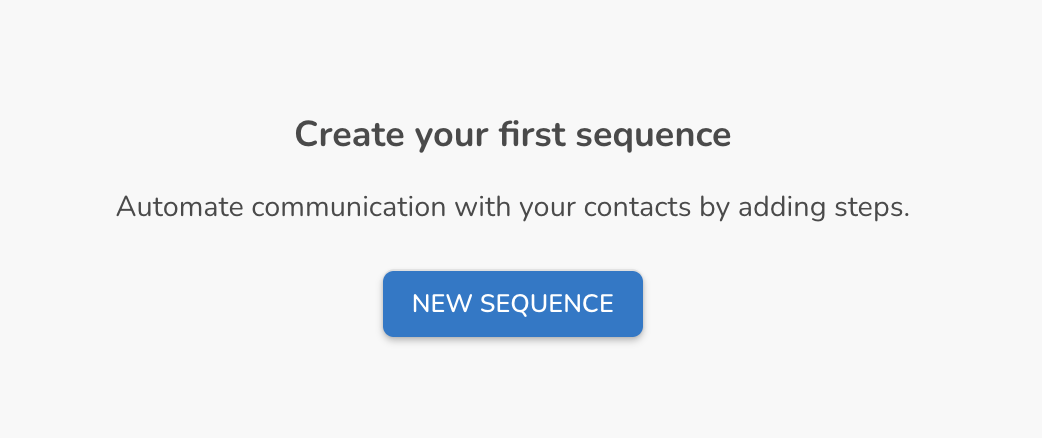This screenshot has width=1042, height=438.
Task: Click the word "Create" in the heading
Action: coord(349,134)
